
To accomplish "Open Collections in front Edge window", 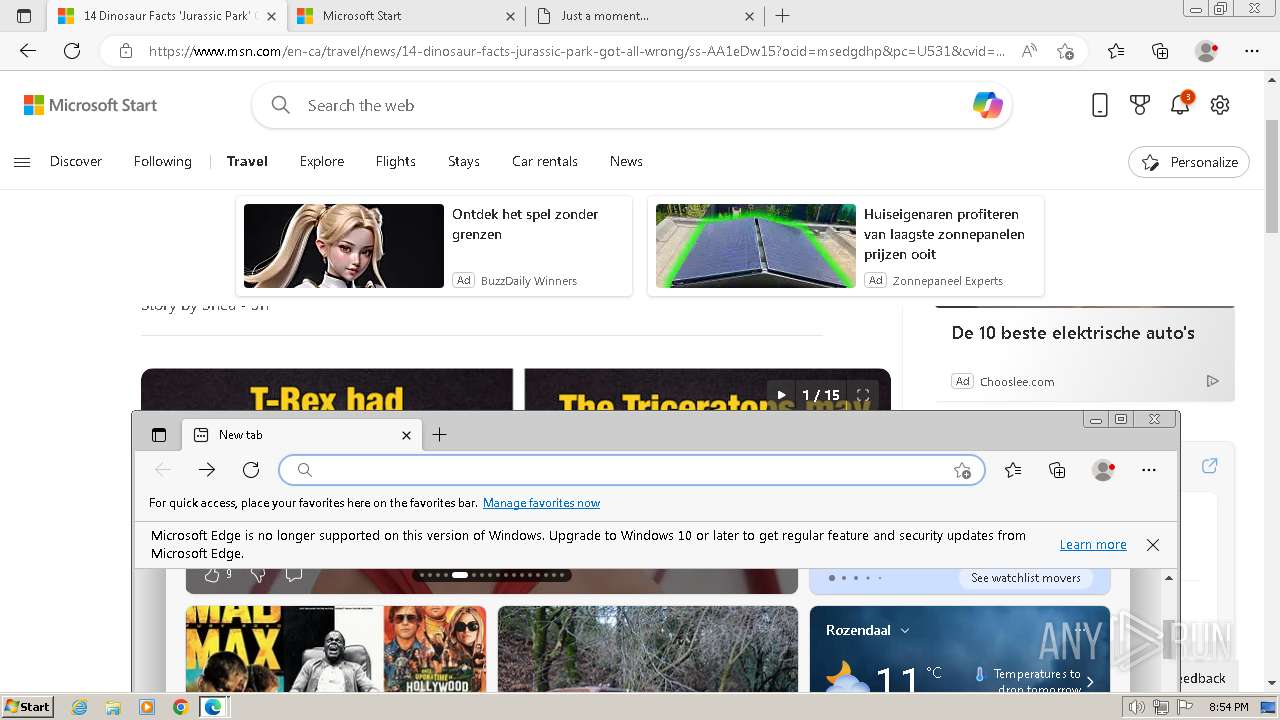I will point(1057,470).
